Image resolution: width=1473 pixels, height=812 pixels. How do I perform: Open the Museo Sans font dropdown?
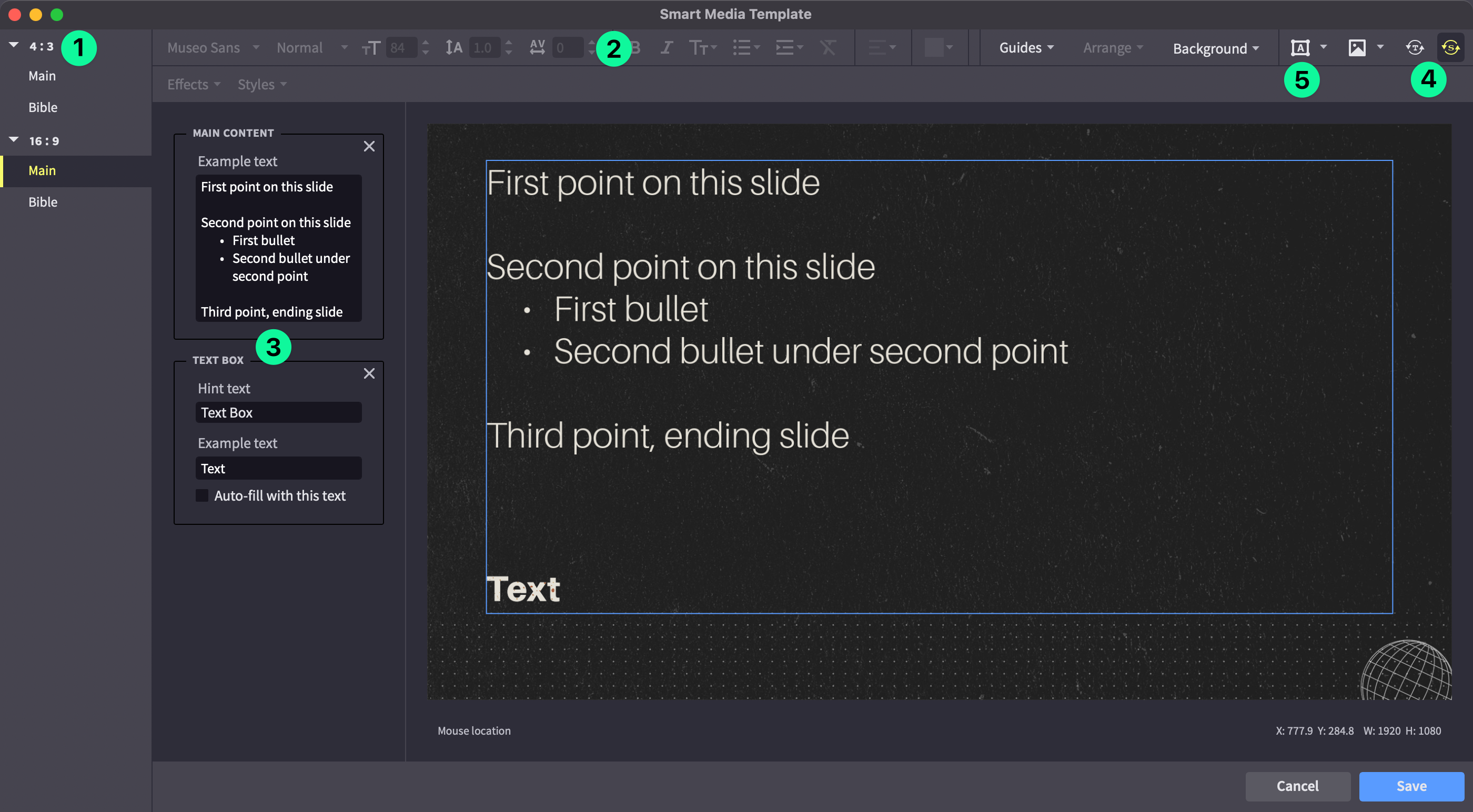click(213, 47)
